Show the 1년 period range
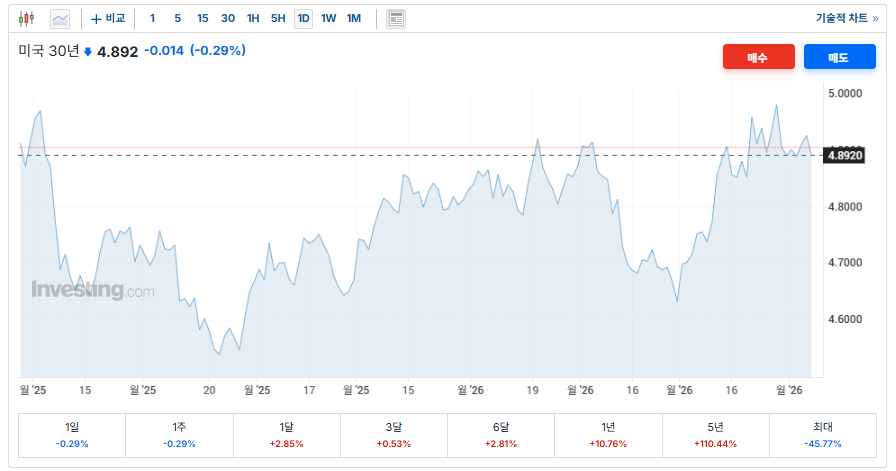 pos(609,434)
